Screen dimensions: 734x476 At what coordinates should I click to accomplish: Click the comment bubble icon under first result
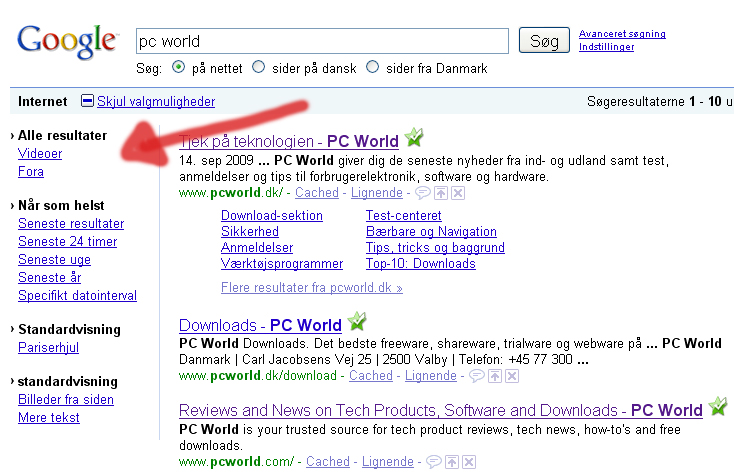422,193
